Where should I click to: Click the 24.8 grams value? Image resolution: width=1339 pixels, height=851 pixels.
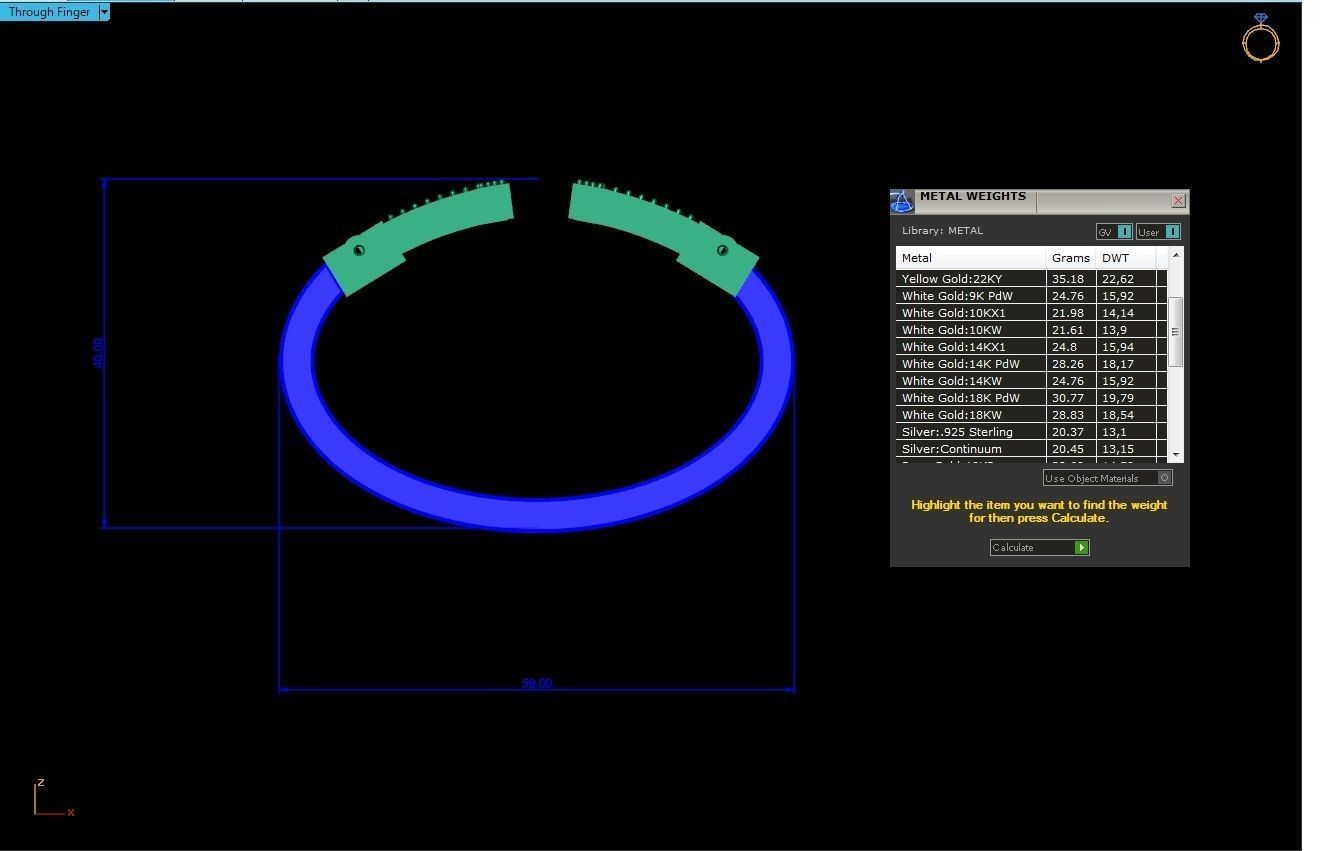[x=1064, y=347]
